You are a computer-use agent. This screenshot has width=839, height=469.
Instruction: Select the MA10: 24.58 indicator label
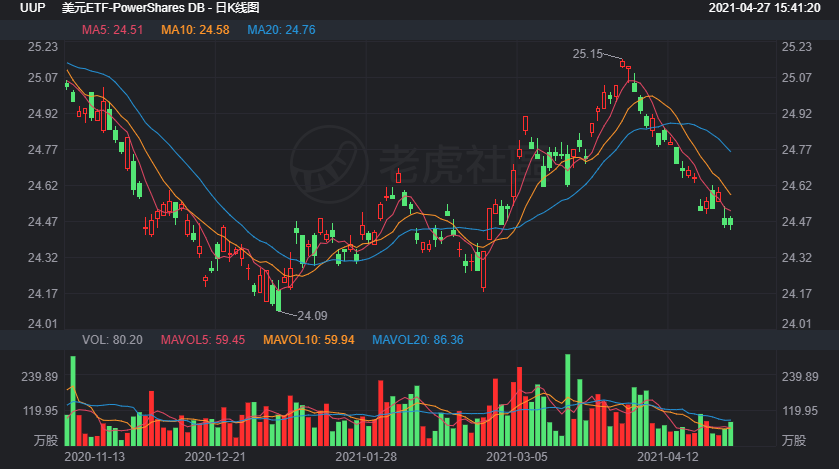coord(195,30)
